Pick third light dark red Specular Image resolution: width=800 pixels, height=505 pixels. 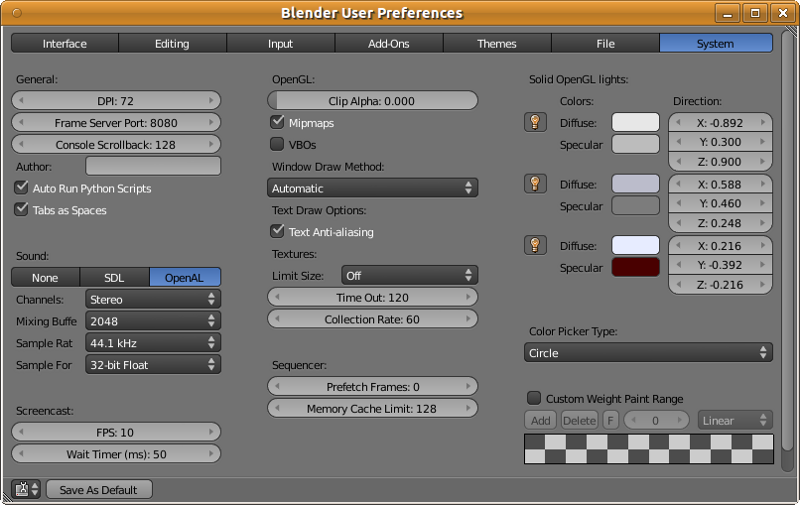point(635,267)
